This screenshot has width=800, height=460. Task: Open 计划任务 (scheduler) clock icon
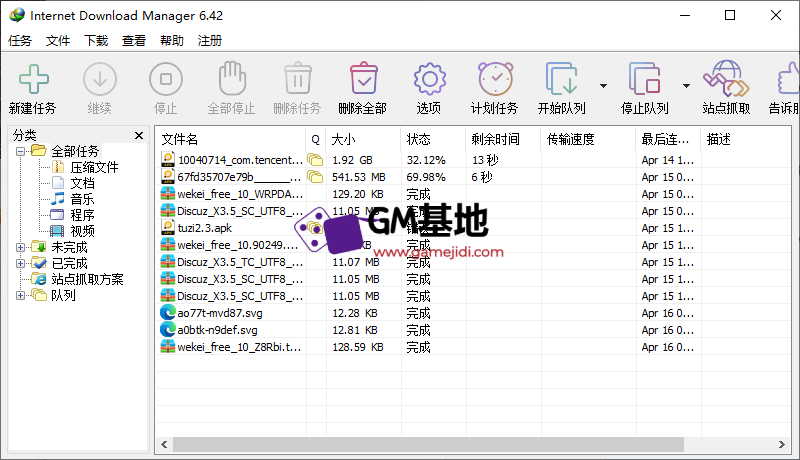click(x=495, y=79)
